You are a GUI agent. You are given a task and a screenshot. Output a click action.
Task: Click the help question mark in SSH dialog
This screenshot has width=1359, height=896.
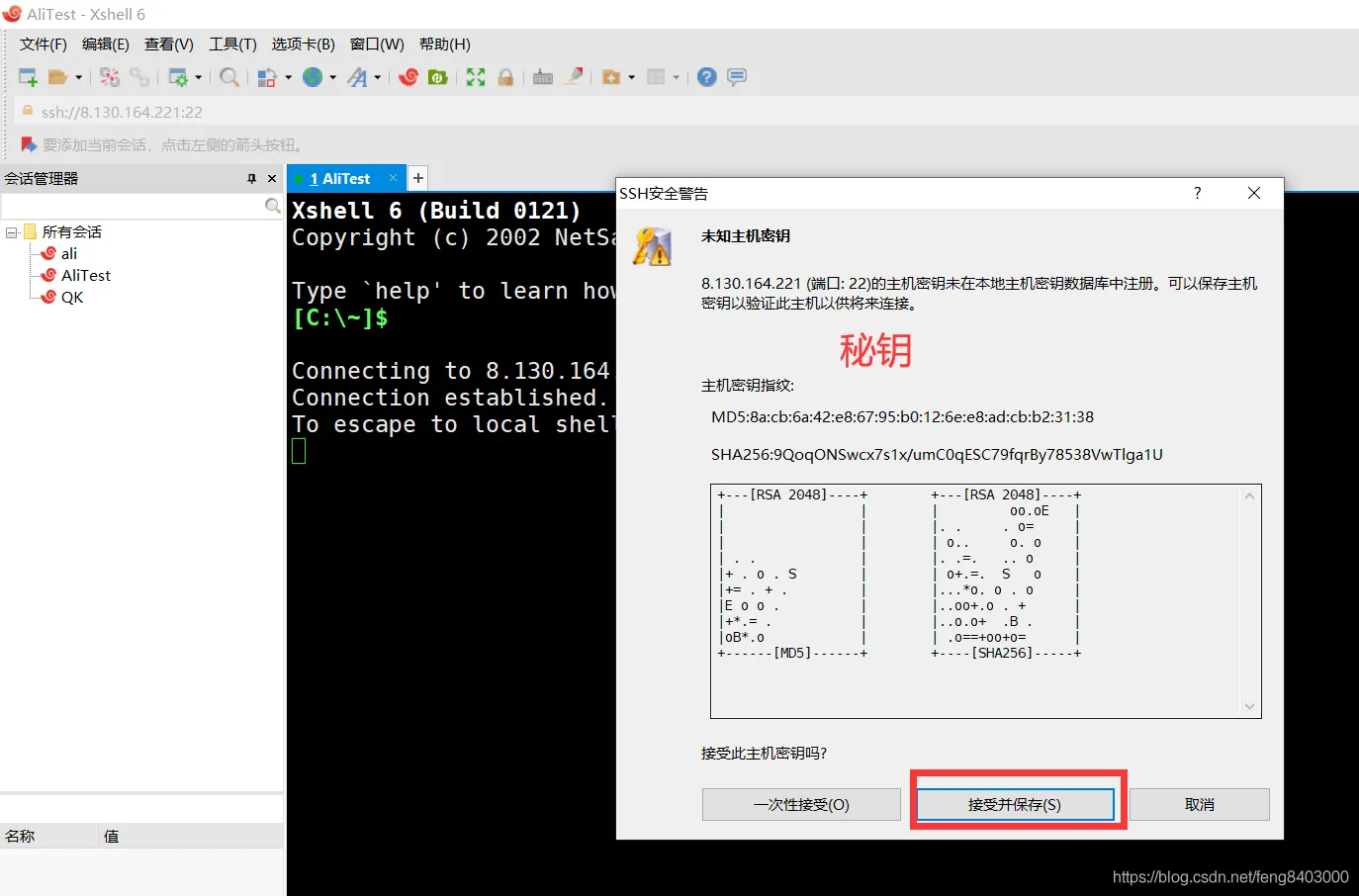coord(1197,193)
